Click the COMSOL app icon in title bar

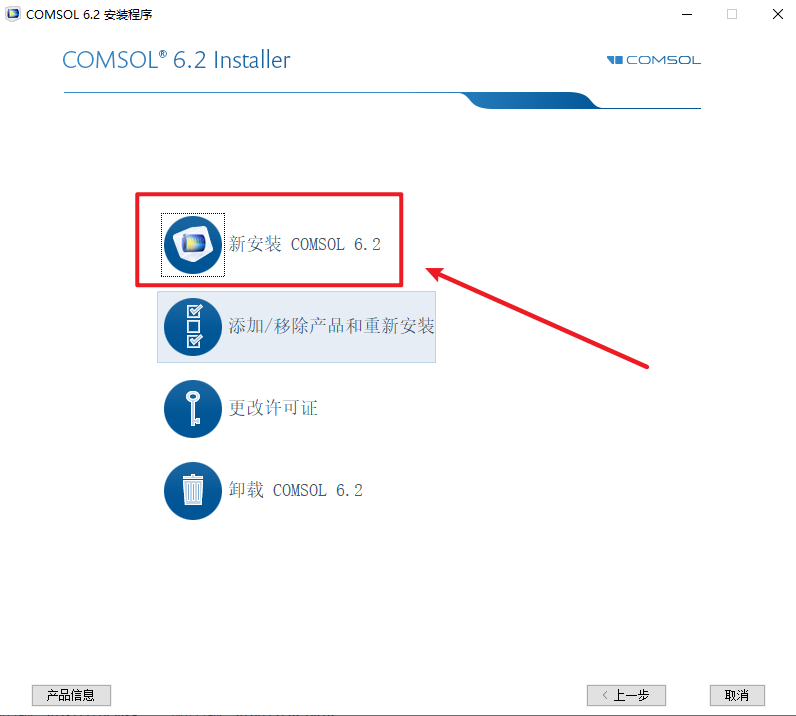pyautogui.click(x=13, y=14)
